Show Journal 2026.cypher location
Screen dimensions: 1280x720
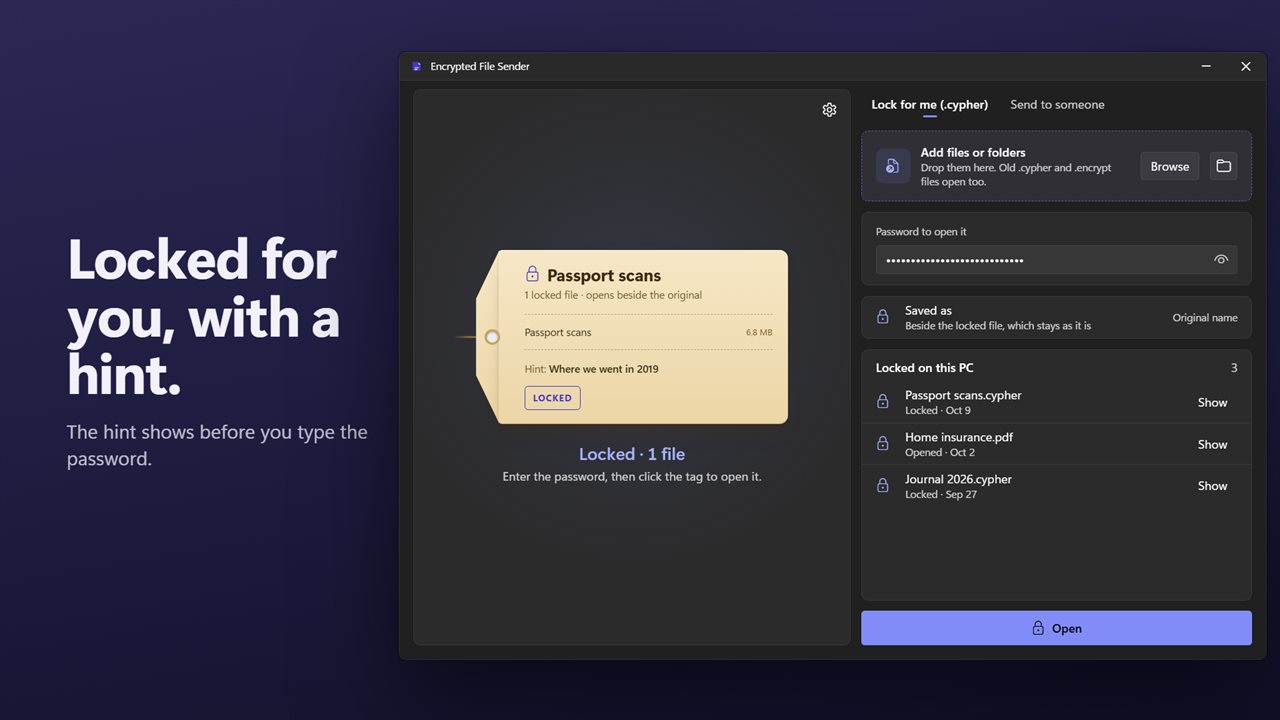[1212, 486]
